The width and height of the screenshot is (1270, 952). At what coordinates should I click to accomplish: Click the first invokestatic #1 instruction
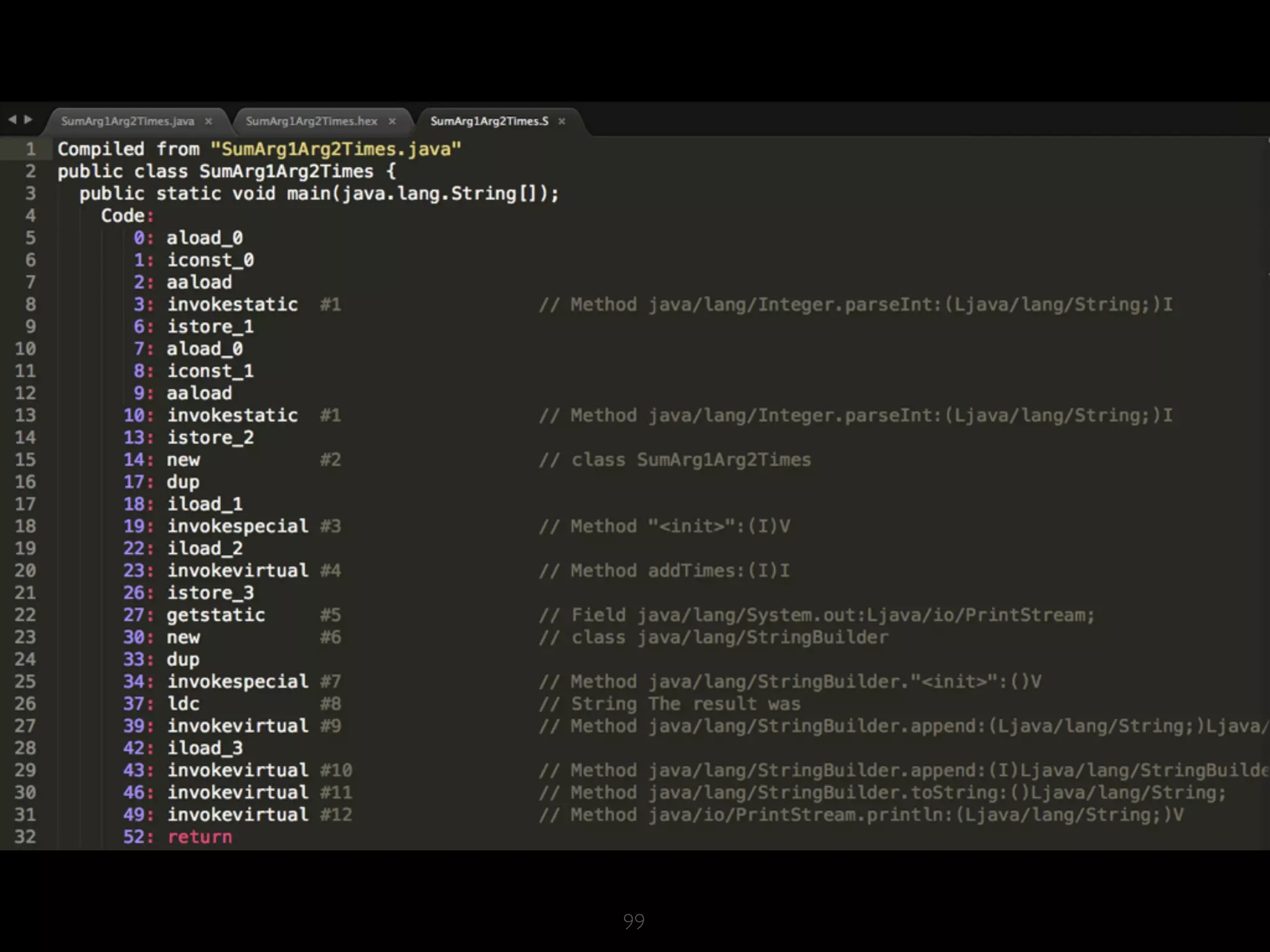pyautogui.click(x=233, y=304)
